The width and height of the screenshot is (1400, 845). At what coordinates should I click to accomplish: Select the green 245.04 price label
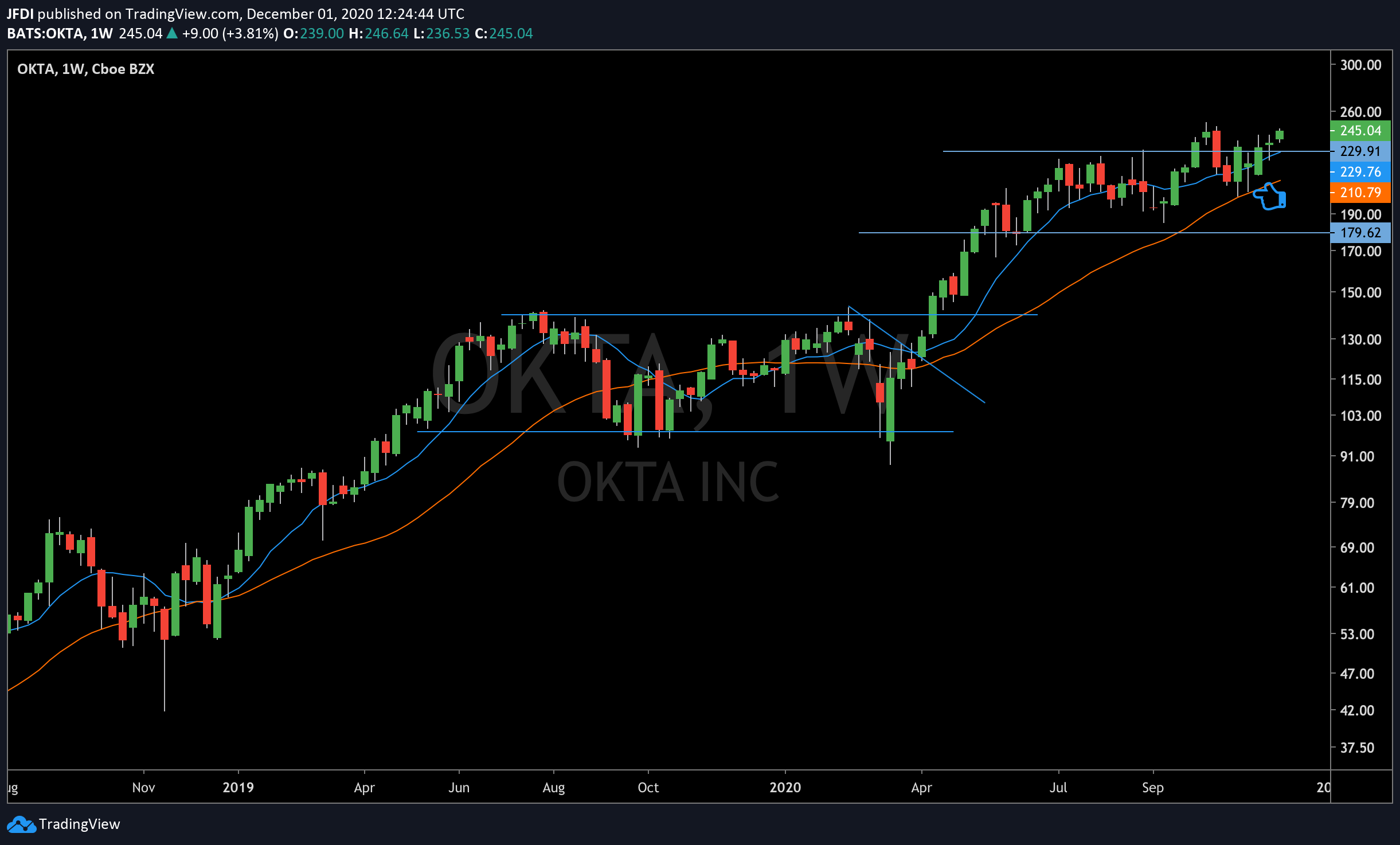coord(1360,131)
